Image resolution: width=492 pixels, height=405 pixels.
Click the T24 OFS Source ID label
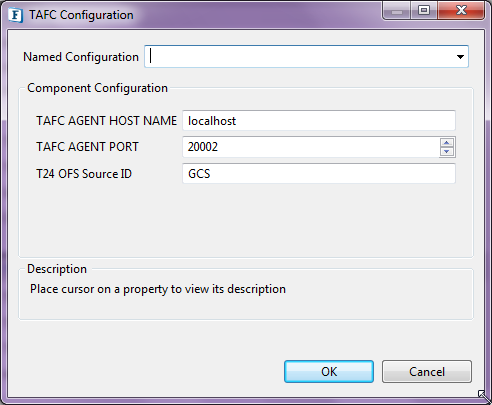pyautogui.click(x=84, y=174)
